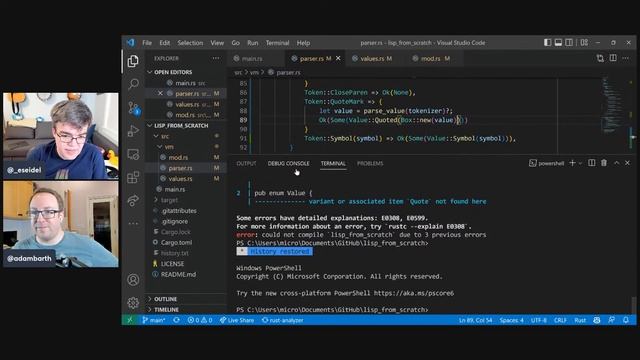Open the Manage settings gear
640x360 pixels.
click(x=133, y=302)
